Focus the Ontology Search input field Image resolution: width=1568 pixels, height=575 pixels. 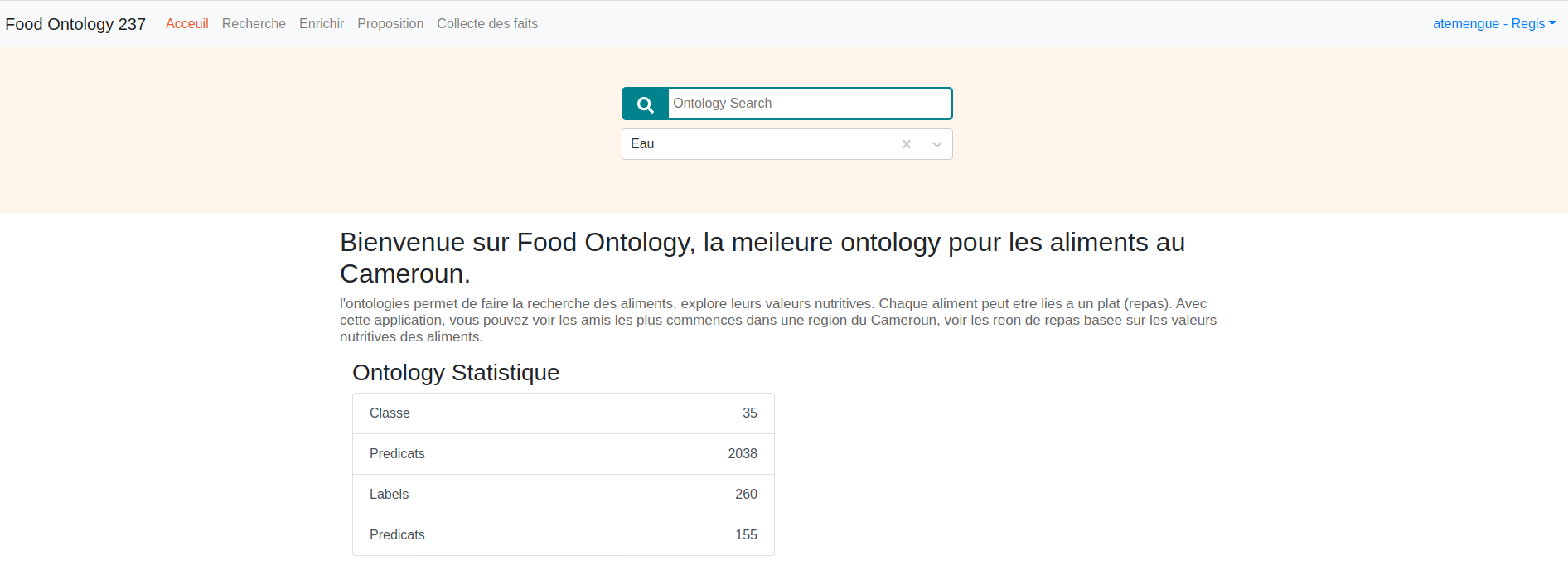coord(809,104)
